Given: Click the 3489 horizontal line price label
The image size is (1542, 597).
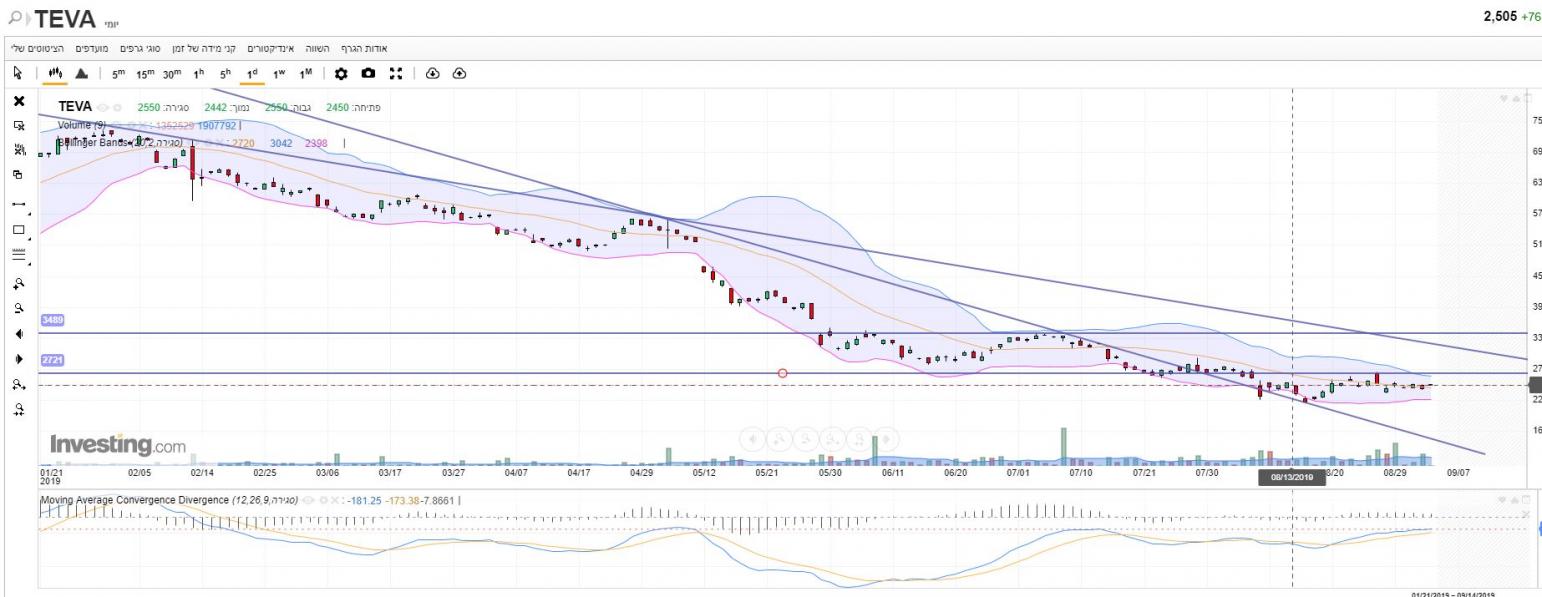Looking at the screenshot, I should point(52,319).
